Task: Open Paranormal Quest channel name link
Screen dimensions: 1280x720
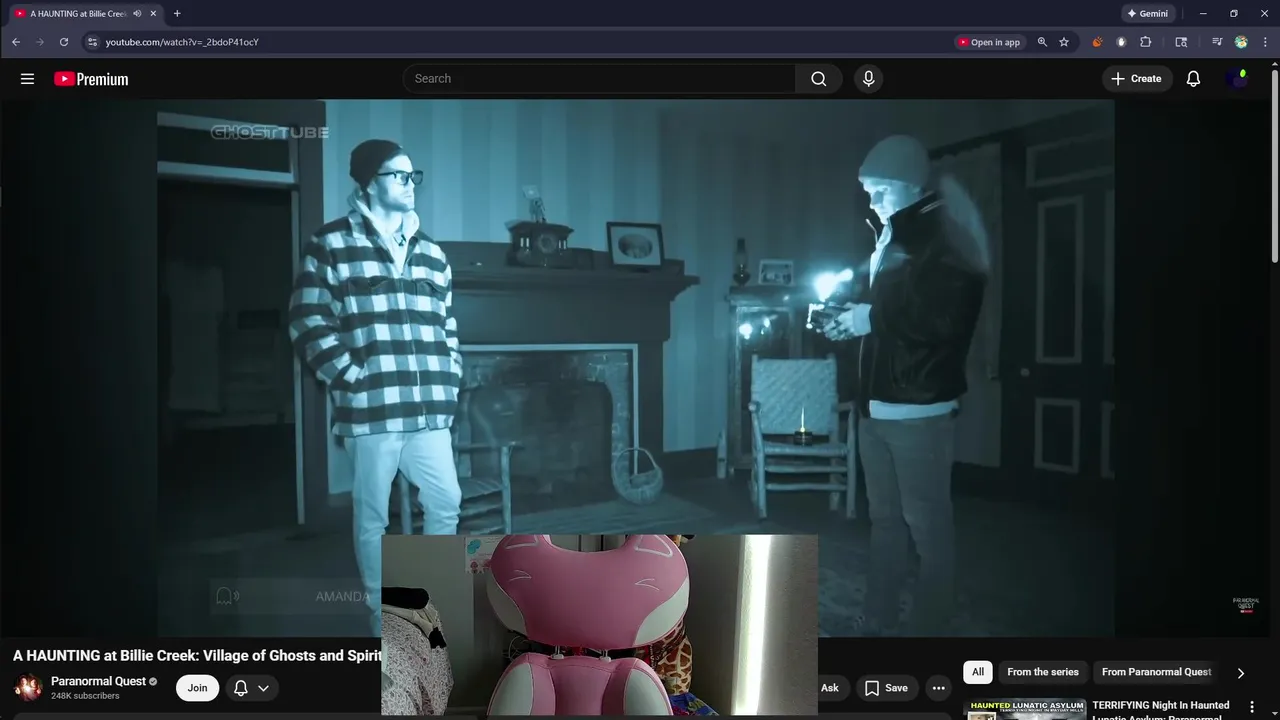Action: (98, 681)
